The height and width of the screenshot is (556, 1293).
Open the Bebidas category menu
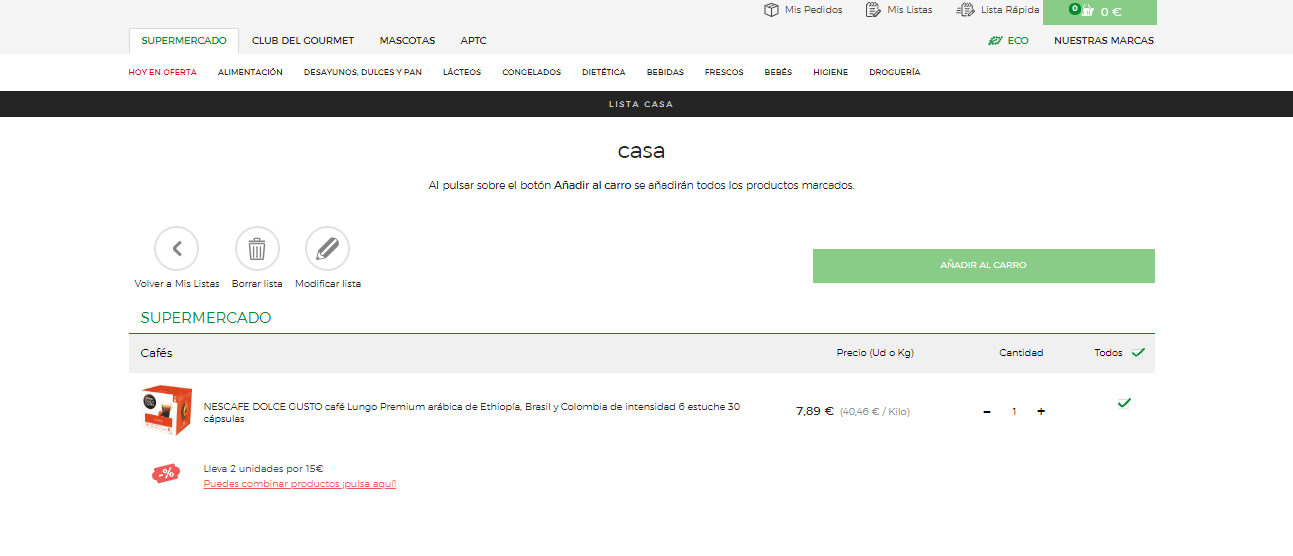tap(665, 72)
